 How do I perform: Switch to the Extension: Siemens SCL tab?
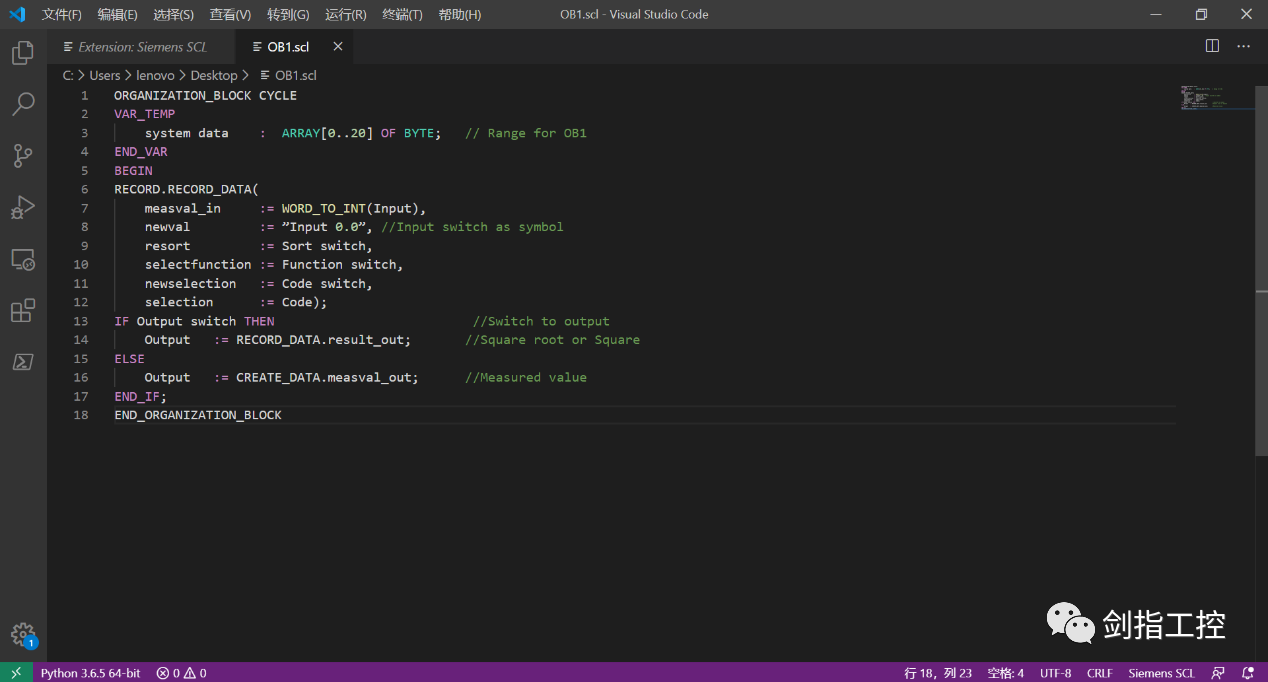141,47
